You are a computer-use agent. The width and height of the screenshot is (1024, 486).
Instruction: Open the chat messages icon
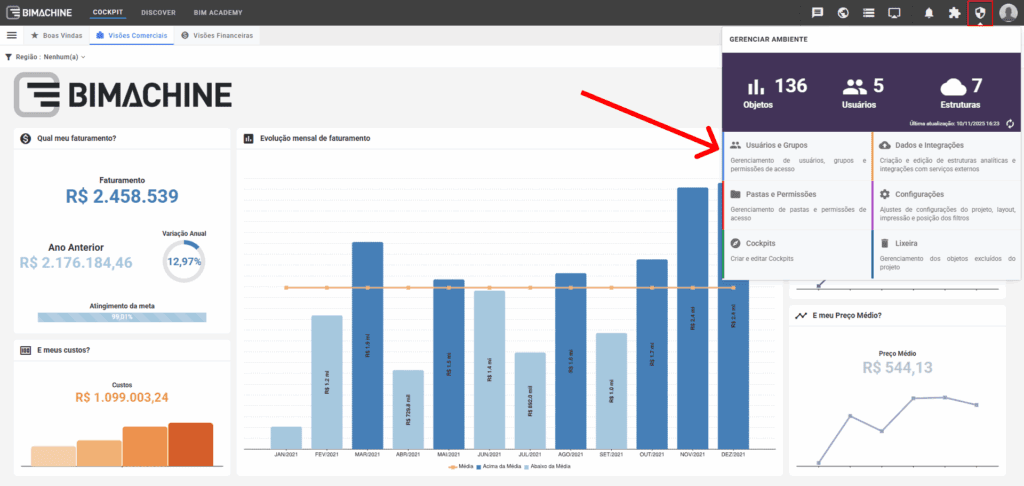coord(817,13)
